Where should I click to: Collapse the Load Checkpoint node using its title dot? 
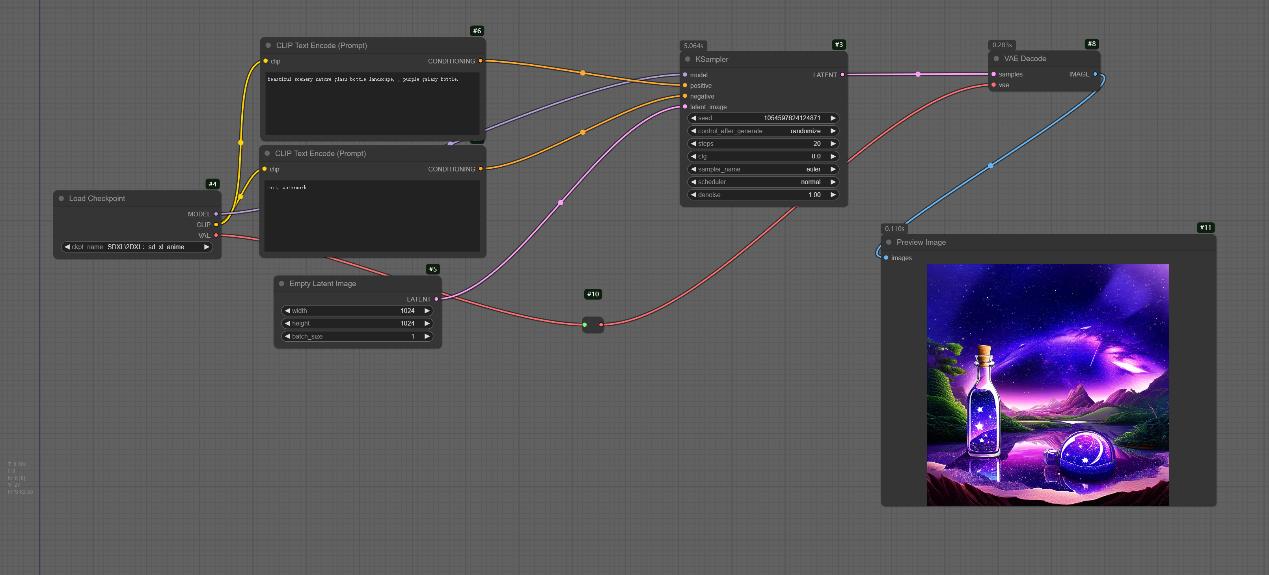(61, 198)
